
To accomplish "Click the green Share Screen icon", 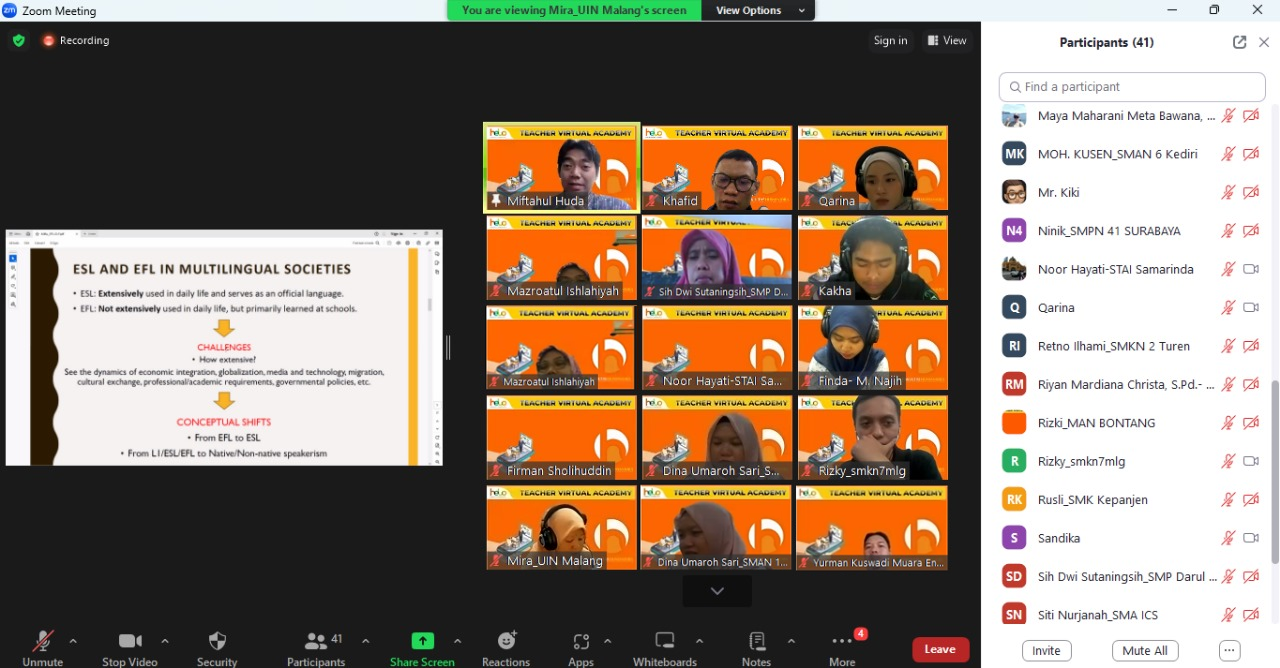I will pyautogui.click(x=422, y=642).
